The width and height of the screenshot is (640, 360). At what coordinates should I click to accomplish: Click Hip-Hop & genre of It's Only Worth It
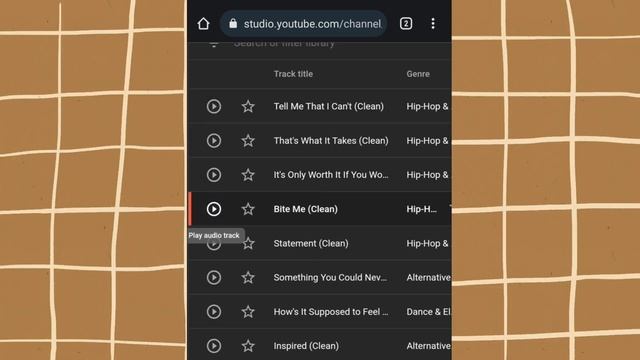pos(427,175)
